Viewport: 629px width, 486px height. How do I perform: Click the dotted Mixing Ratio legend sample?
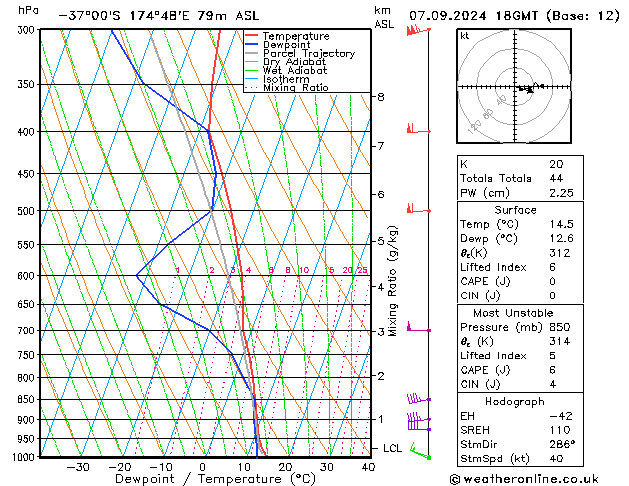click(x=251, y=87)
